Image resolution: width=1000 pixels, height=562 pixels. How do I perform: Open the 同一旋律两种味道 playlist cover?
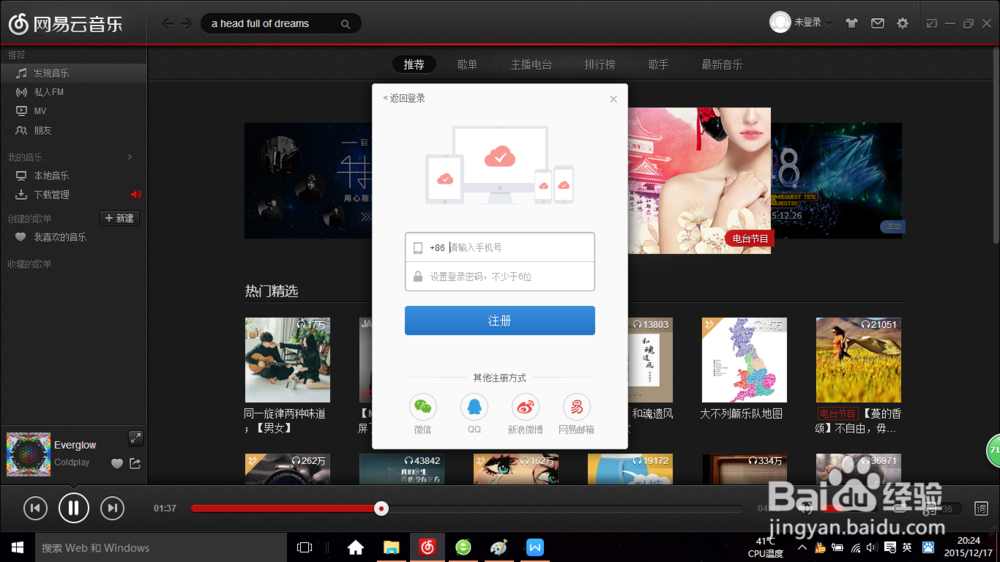tap(288, 360)
